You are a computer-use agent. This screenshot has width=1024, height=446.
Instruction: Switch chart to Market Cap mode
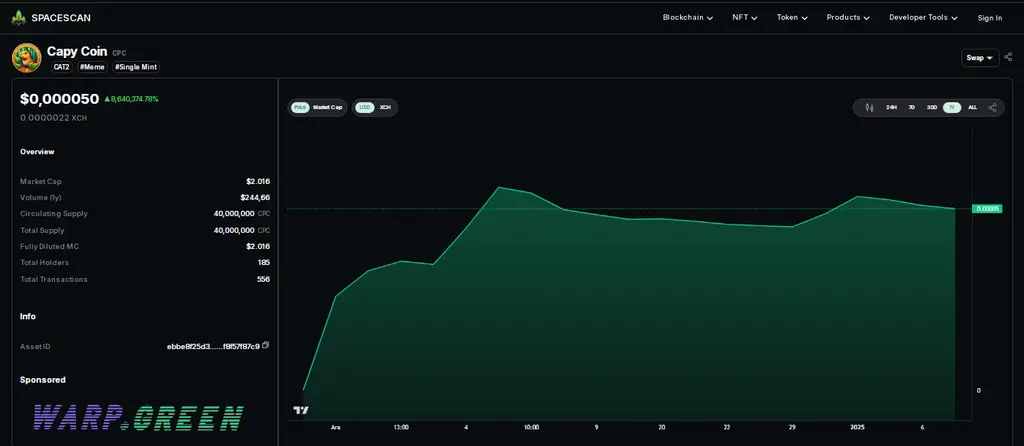(x=328, y=108)
